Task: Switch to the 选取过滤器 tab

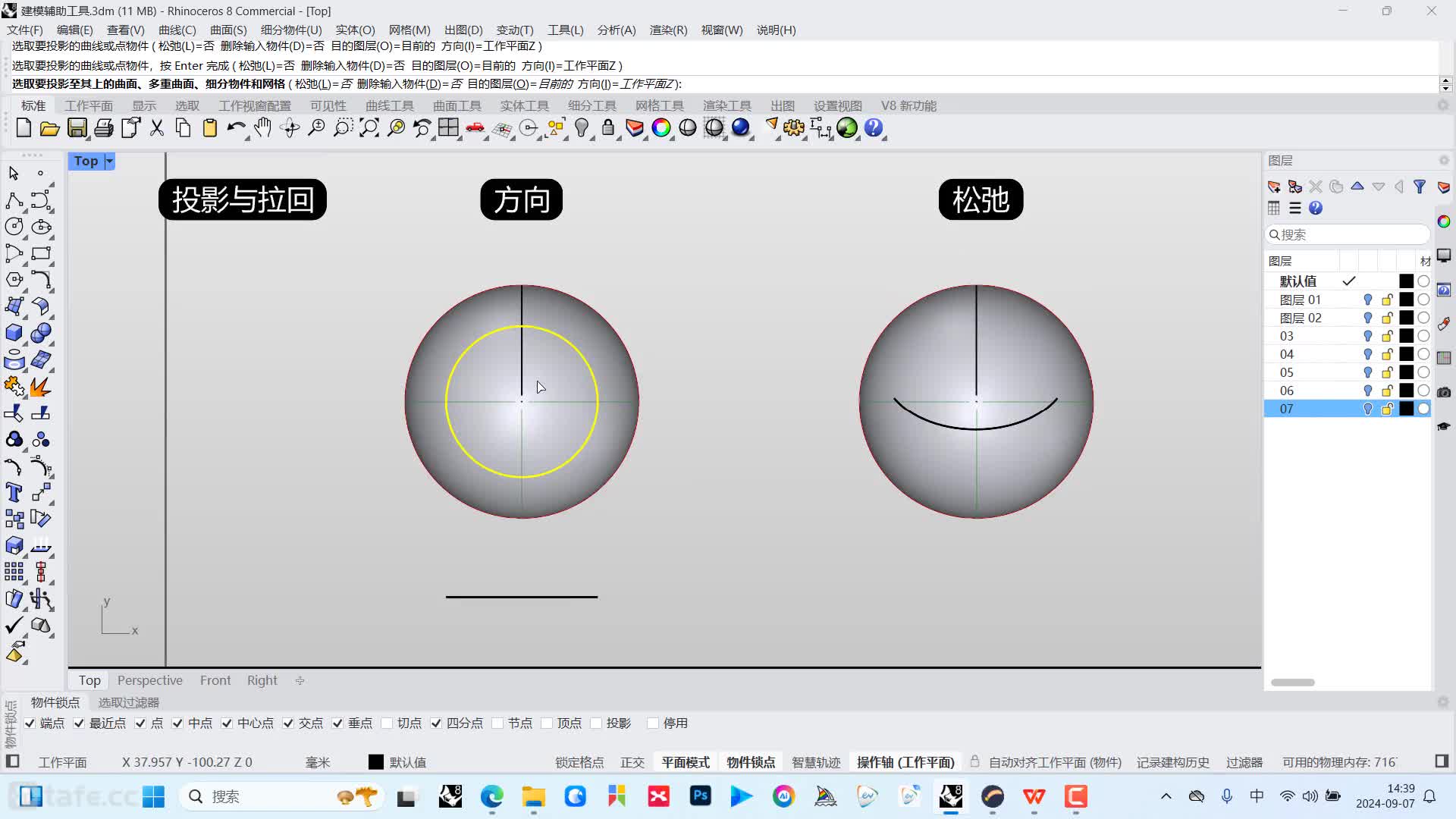Action: [129, 702]
